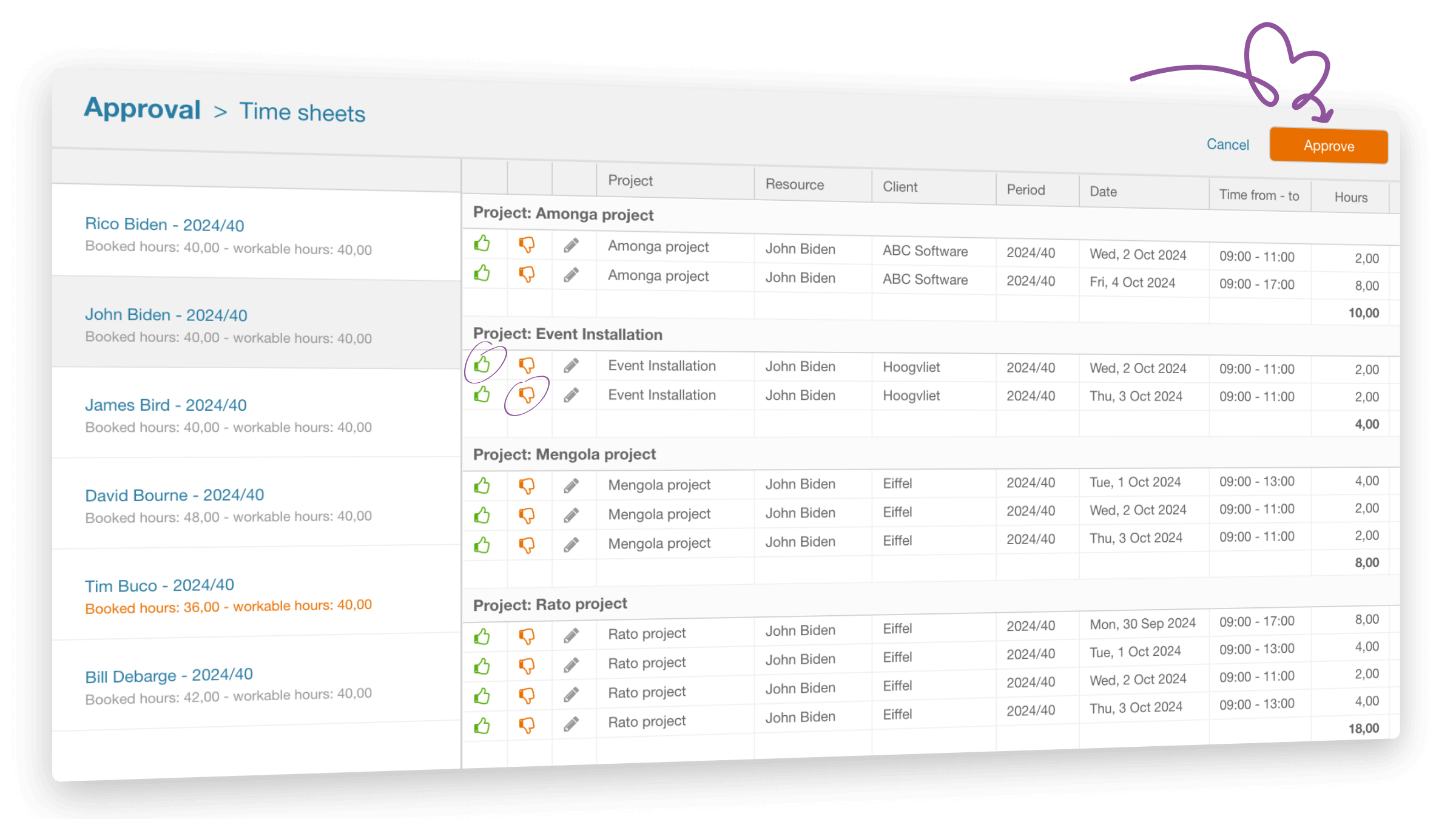Approve Mengola project Tue 1 Oct entry
The height and width of the screenshot is (819, 1456).
pos(482,485)
